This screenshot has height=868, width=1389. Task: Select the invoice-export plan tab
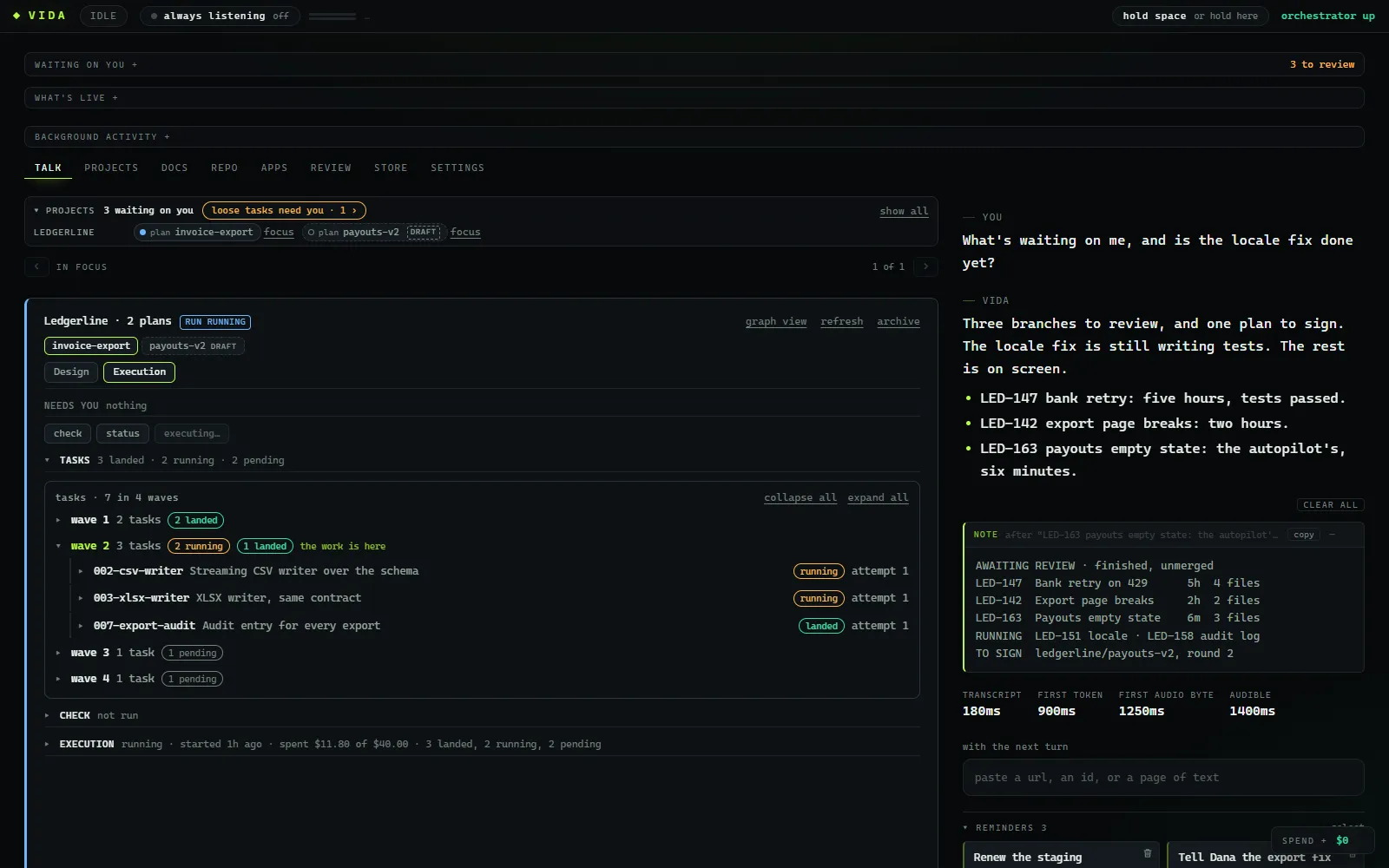[x=91, y=345]
